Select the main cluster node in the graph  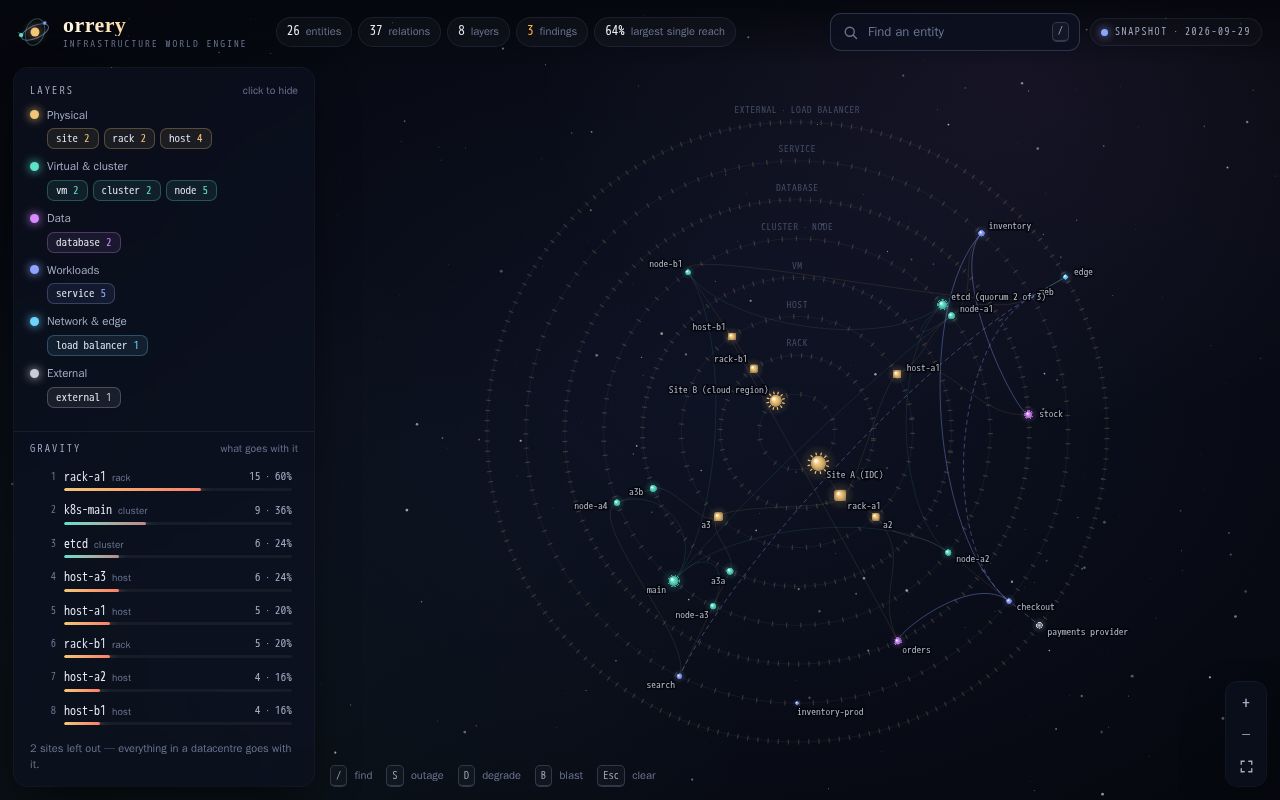coord(674,580)
